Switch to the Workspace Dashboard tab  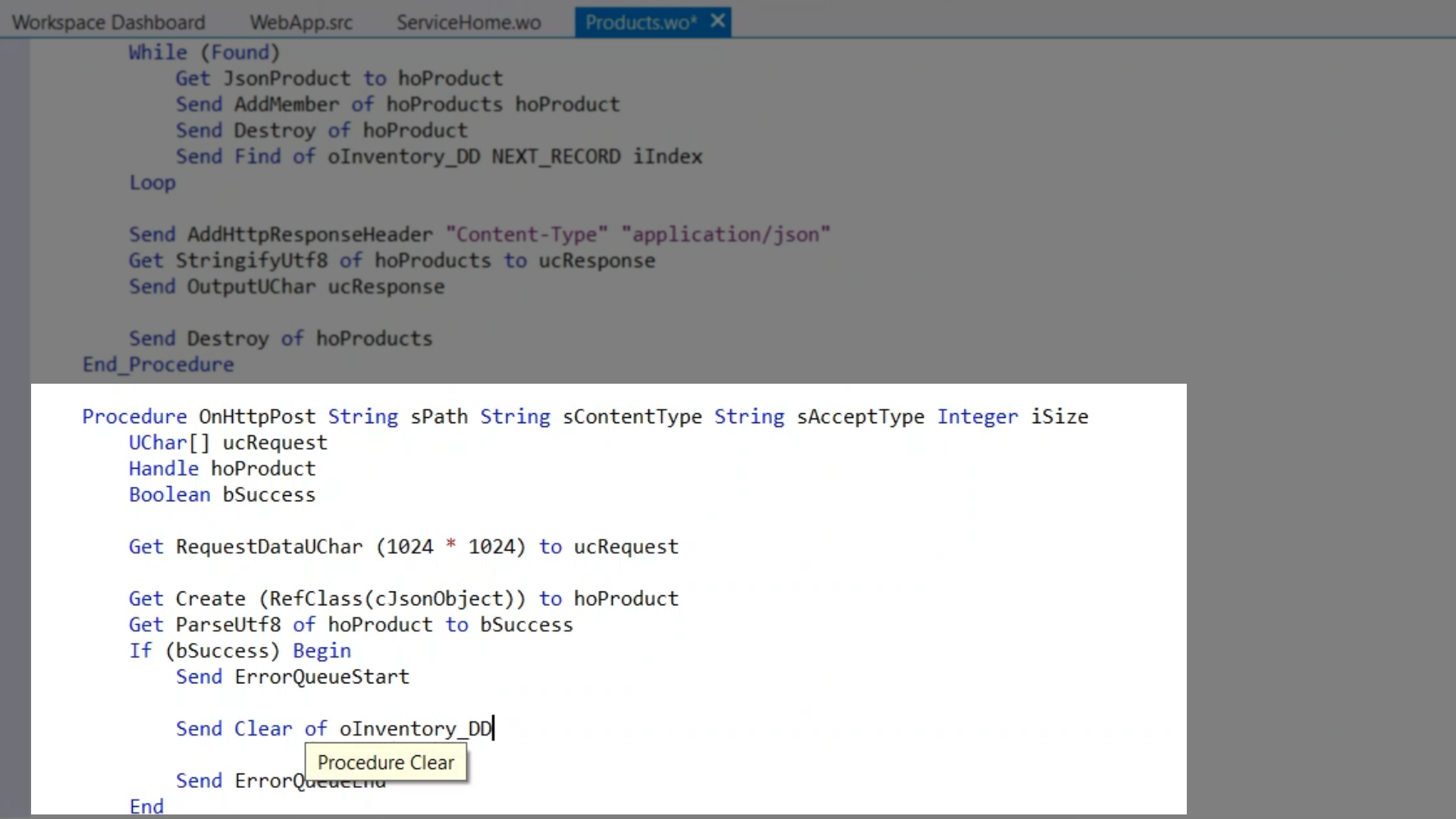coord(108,22)
